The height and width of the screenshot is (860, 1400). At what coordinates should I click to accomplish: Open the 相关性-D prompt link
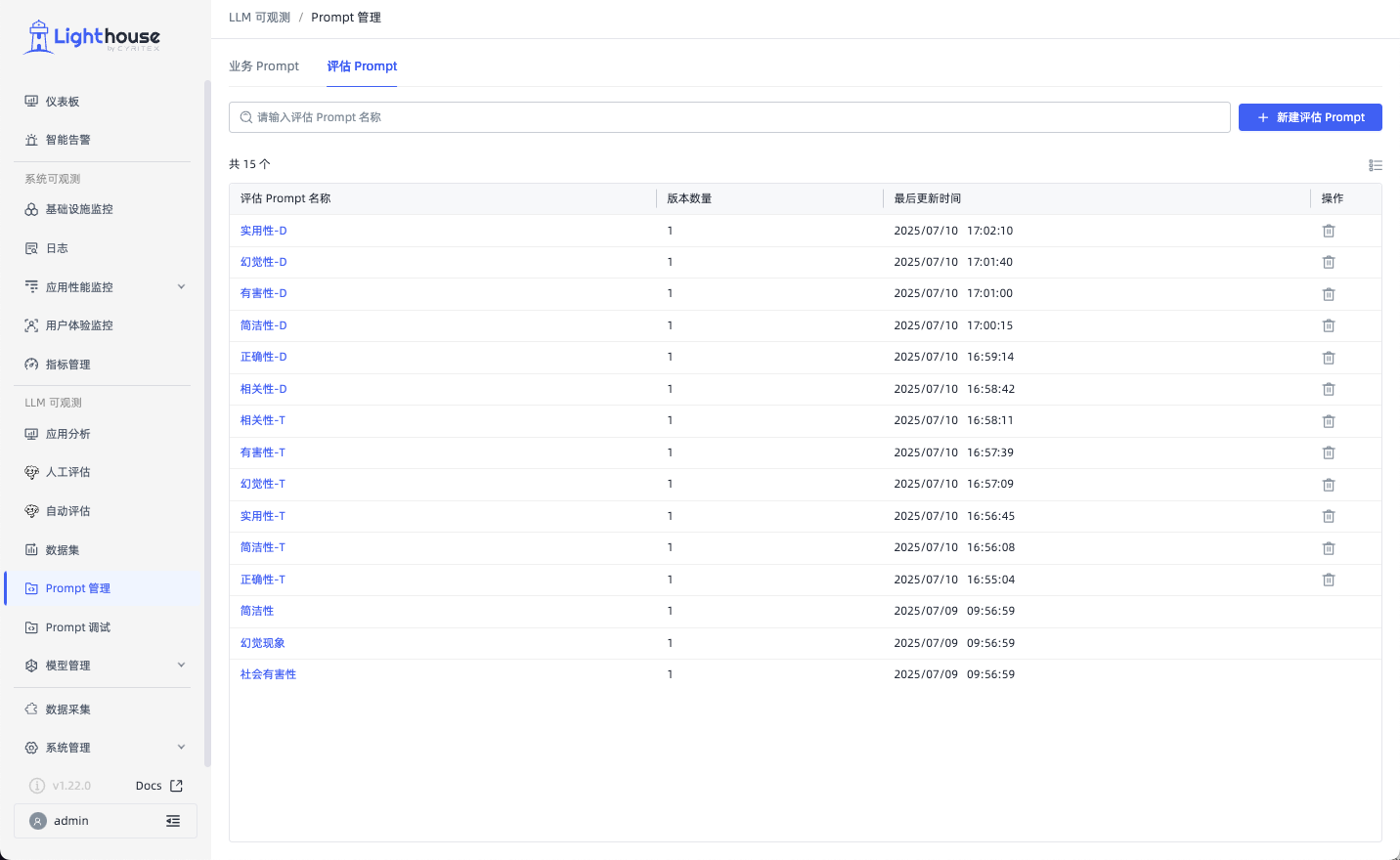tap(264, 389)
